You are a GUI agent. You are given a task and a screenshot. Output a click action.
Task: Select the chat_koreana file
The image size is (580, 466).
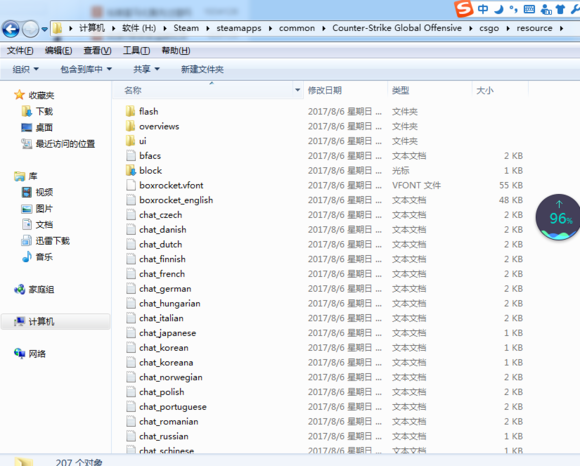[166, 362]
